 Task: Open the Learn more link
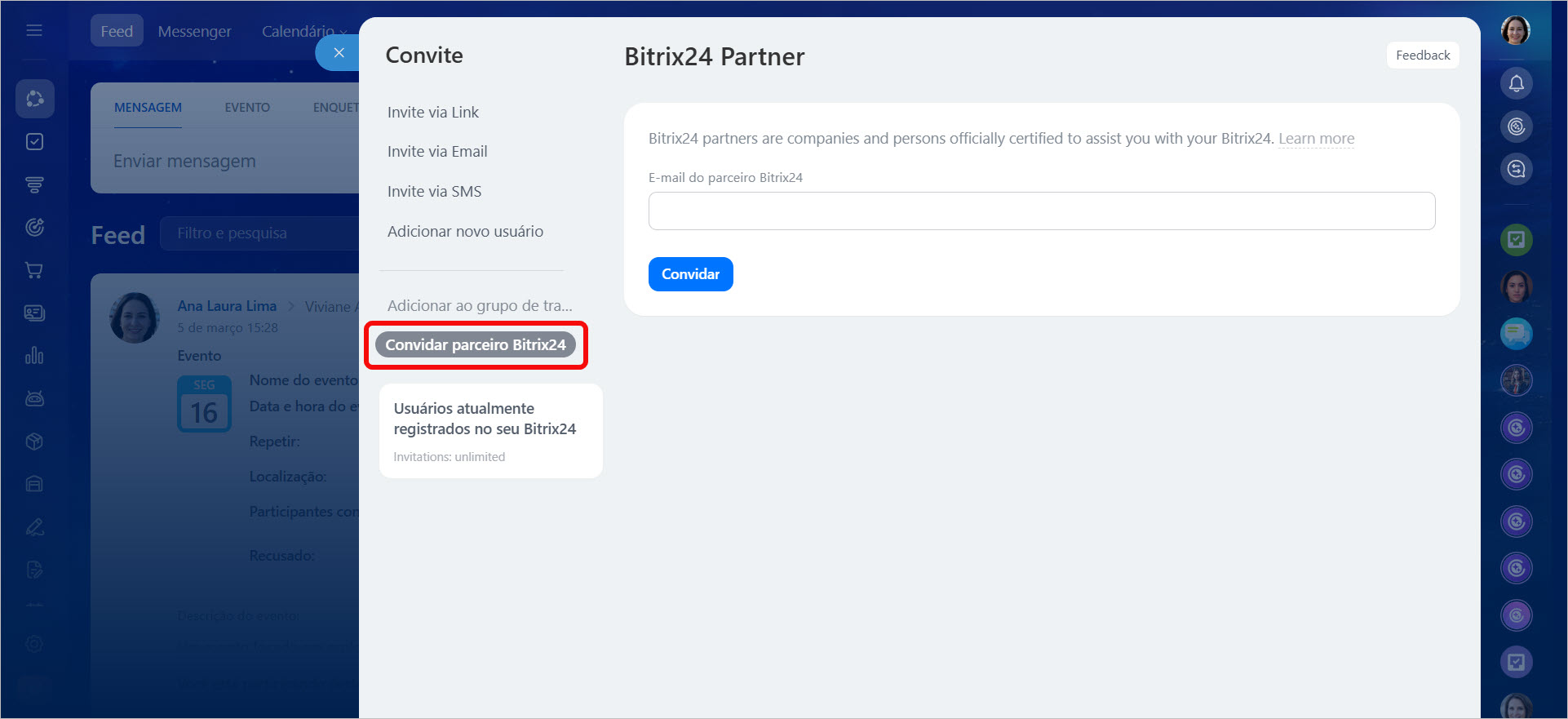pyautogui.click(x=1316, y=139)
